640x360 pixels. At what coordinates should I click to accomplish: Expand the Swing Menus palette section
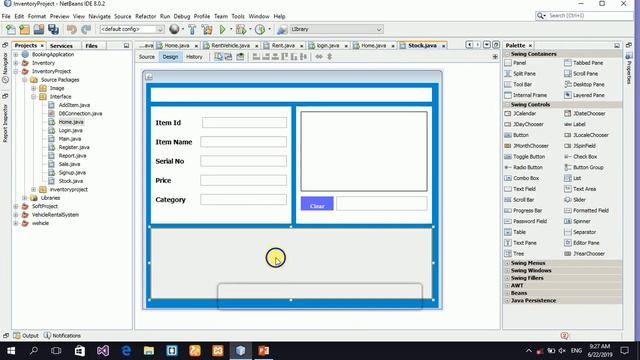507,263
